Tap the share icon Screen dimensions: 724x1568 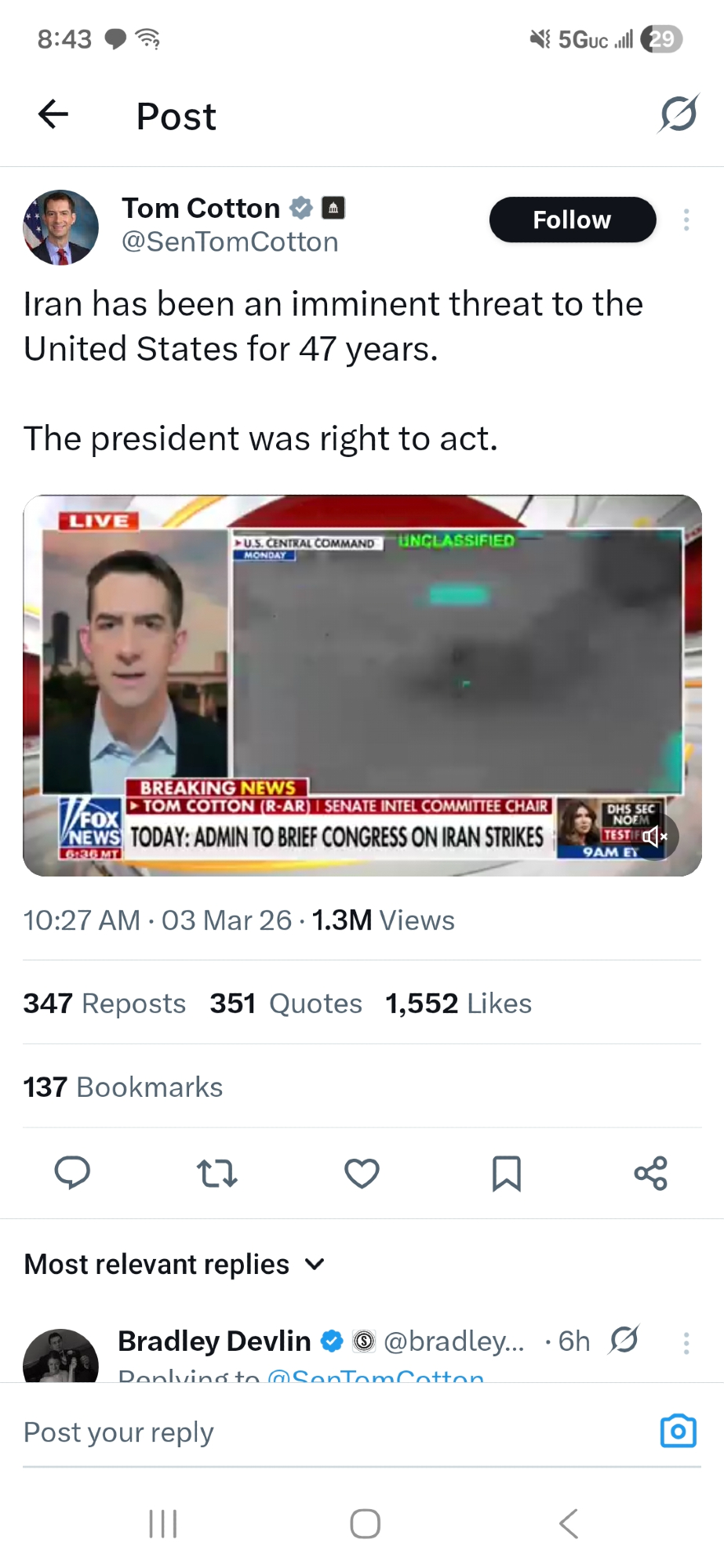pyautogui.click(x=650, y=1173)
